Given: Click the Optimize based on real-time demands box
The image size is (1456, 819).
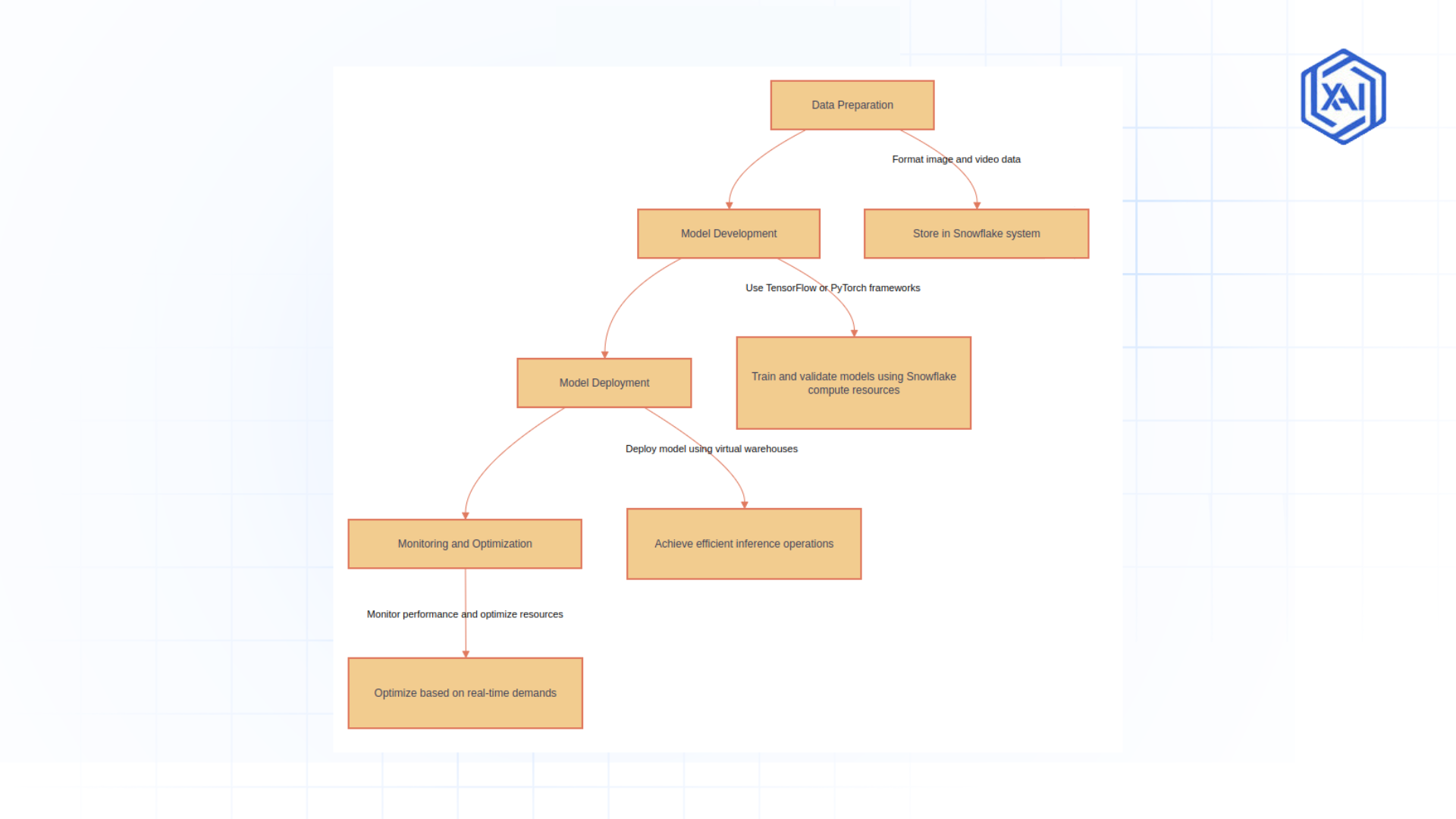Looking at the screenshot, I should [464, 693].
